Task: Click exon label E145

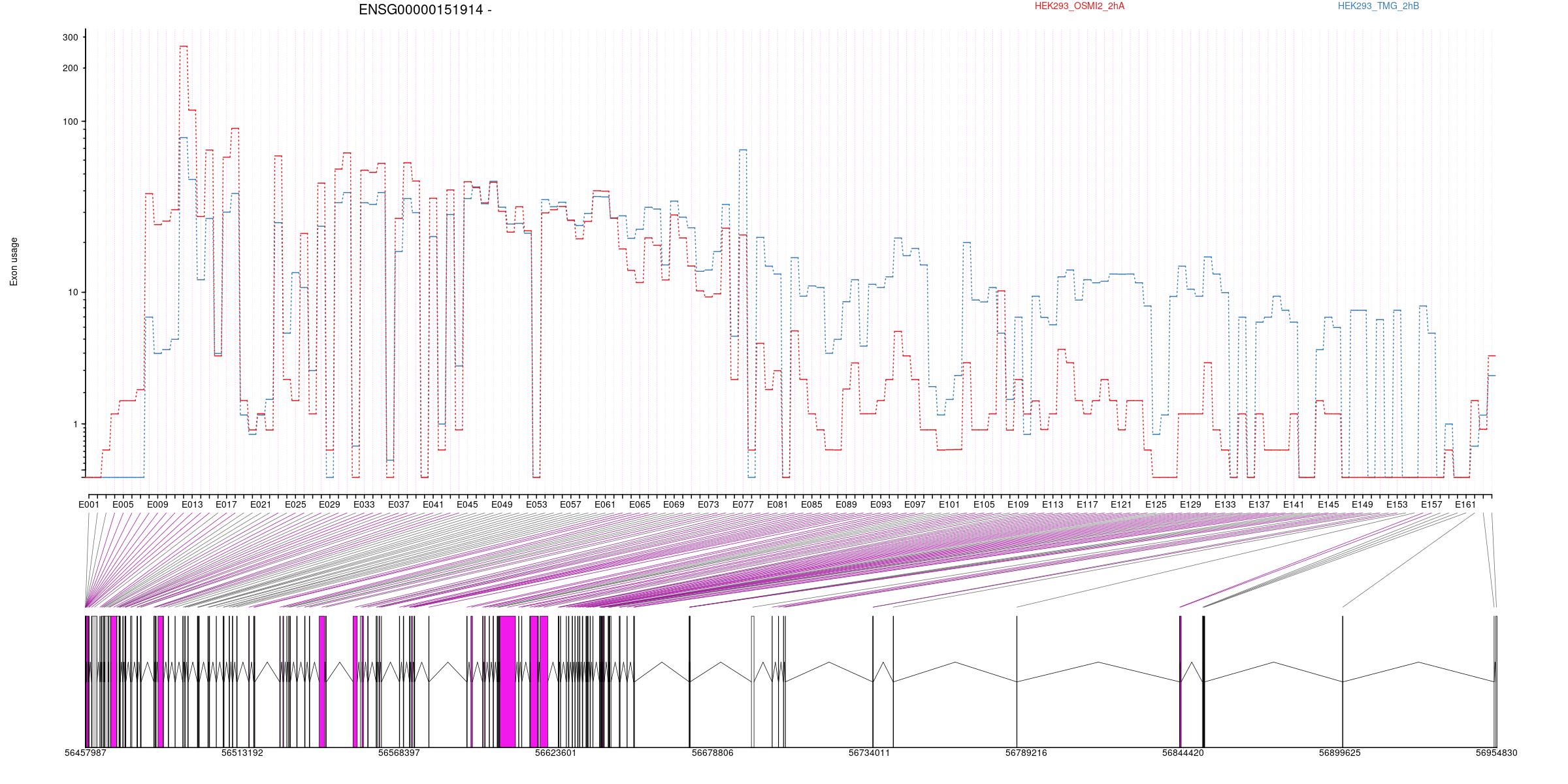Action: tap(1328, 504)
